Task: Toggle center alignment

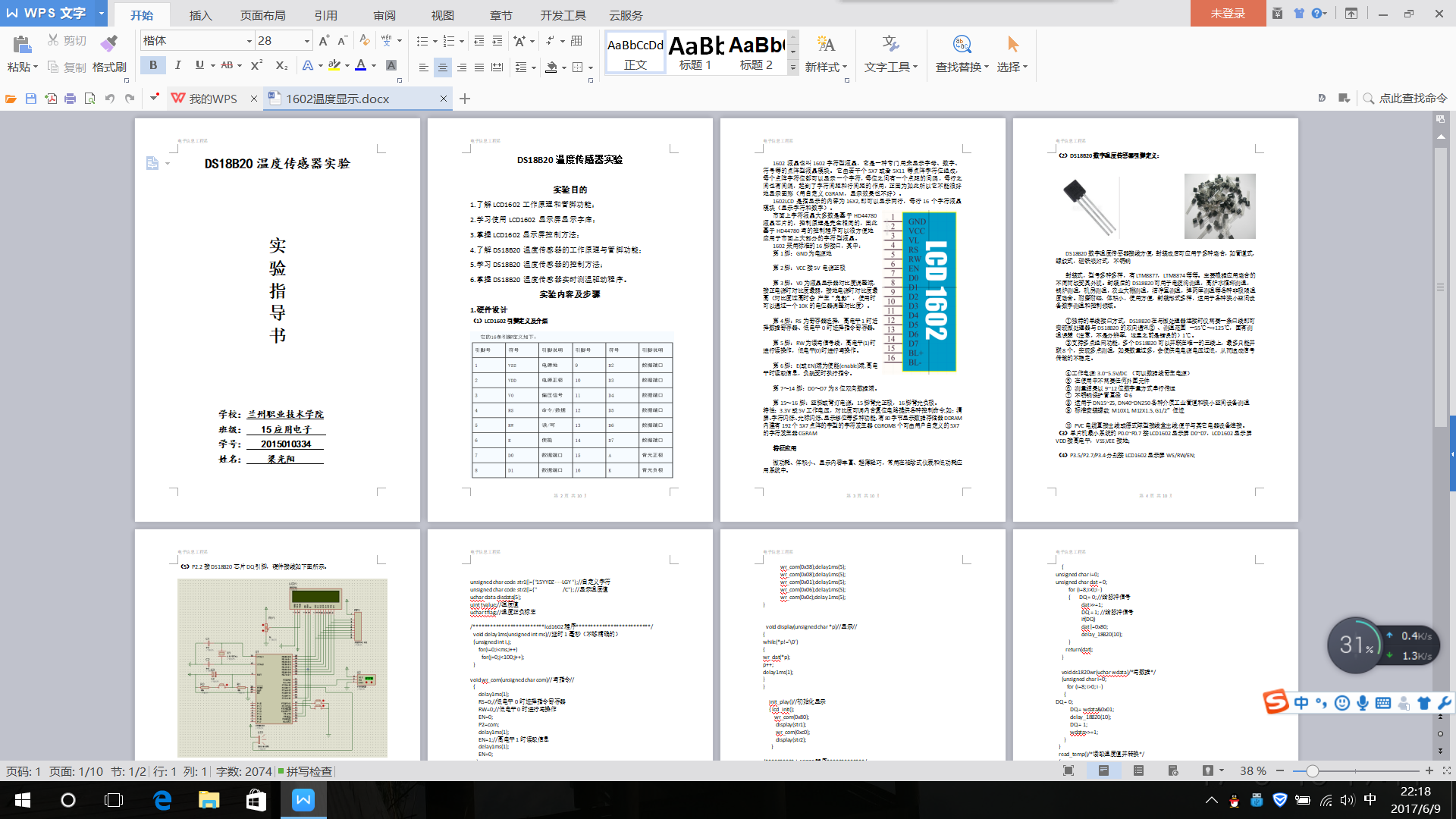Action: [442, 67]
